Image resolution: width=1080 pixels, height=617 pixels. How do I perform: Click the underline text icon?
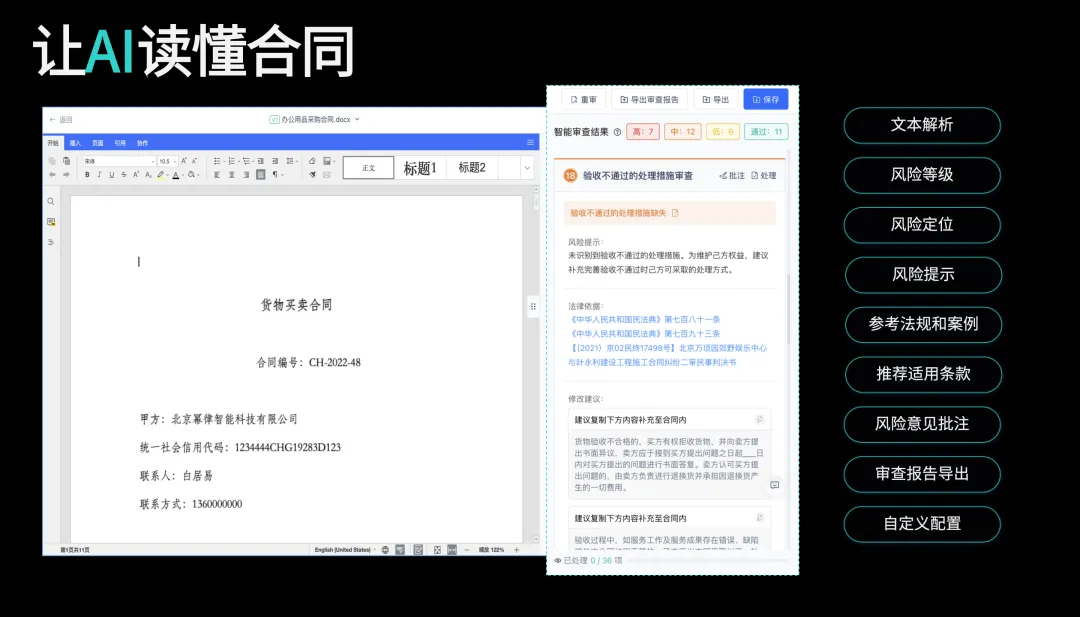(x=111, y=175)
